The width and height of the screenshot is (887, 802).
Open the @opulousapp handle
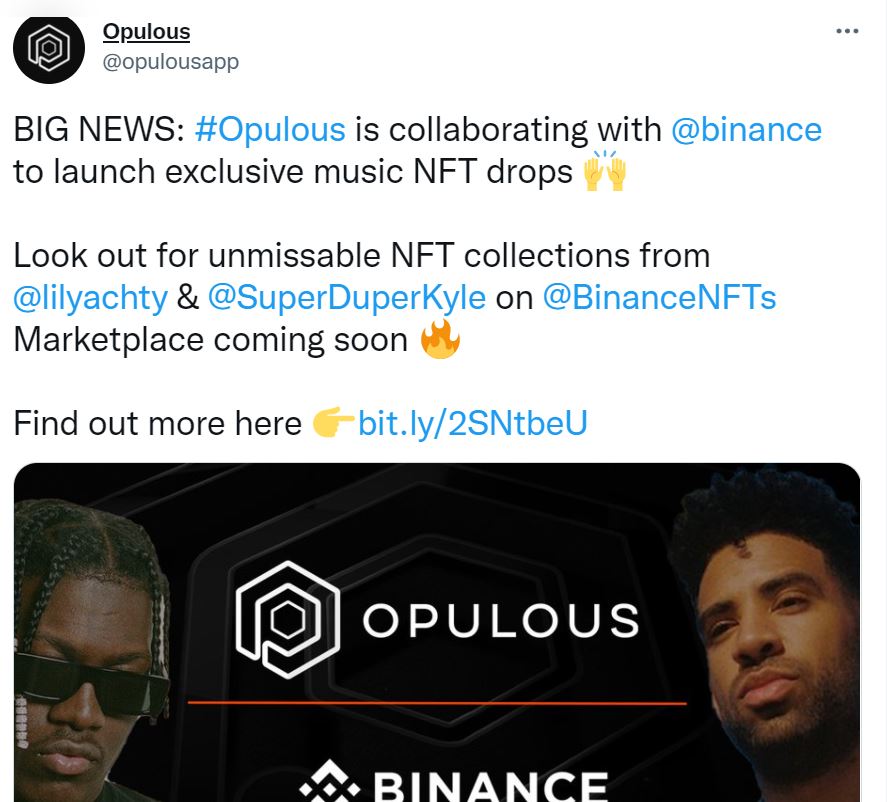pyautogui.click(x=171, y=61)
